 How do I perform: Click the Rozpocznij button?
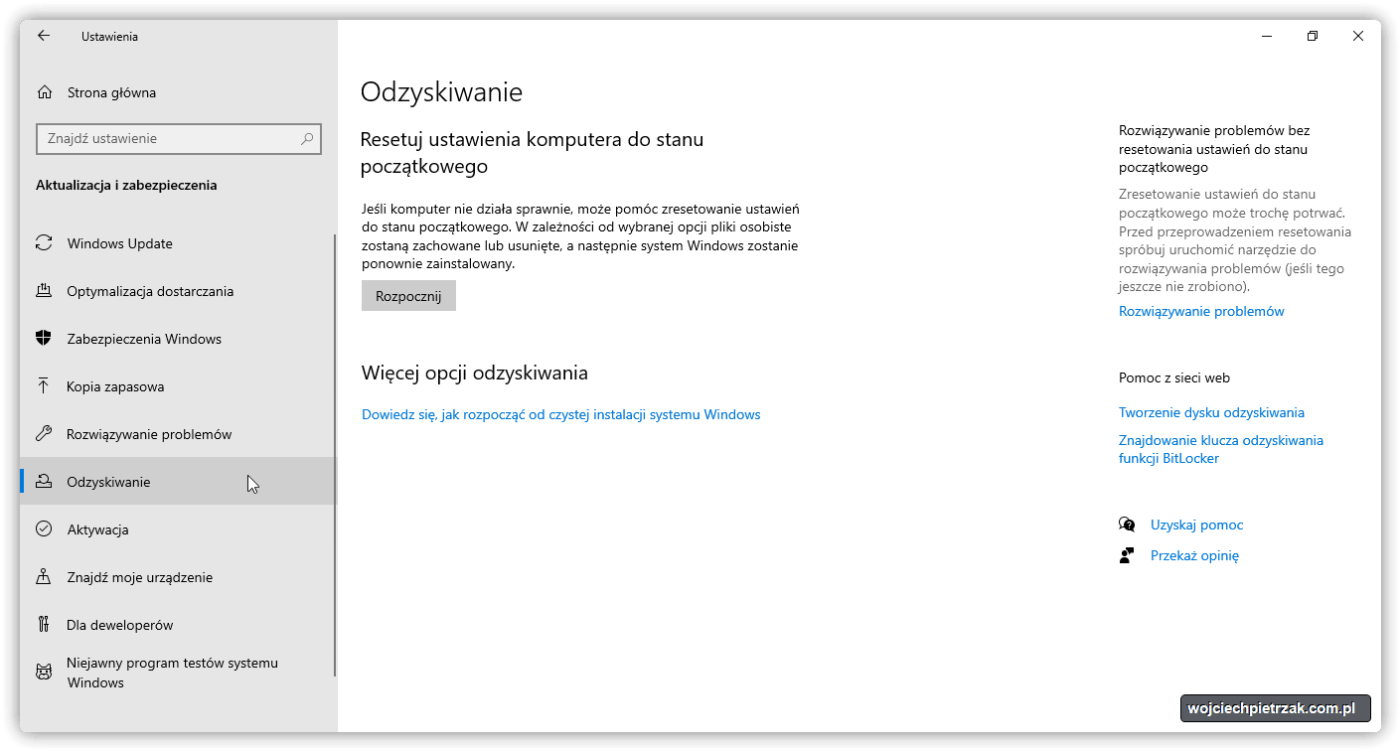[408, 296]
